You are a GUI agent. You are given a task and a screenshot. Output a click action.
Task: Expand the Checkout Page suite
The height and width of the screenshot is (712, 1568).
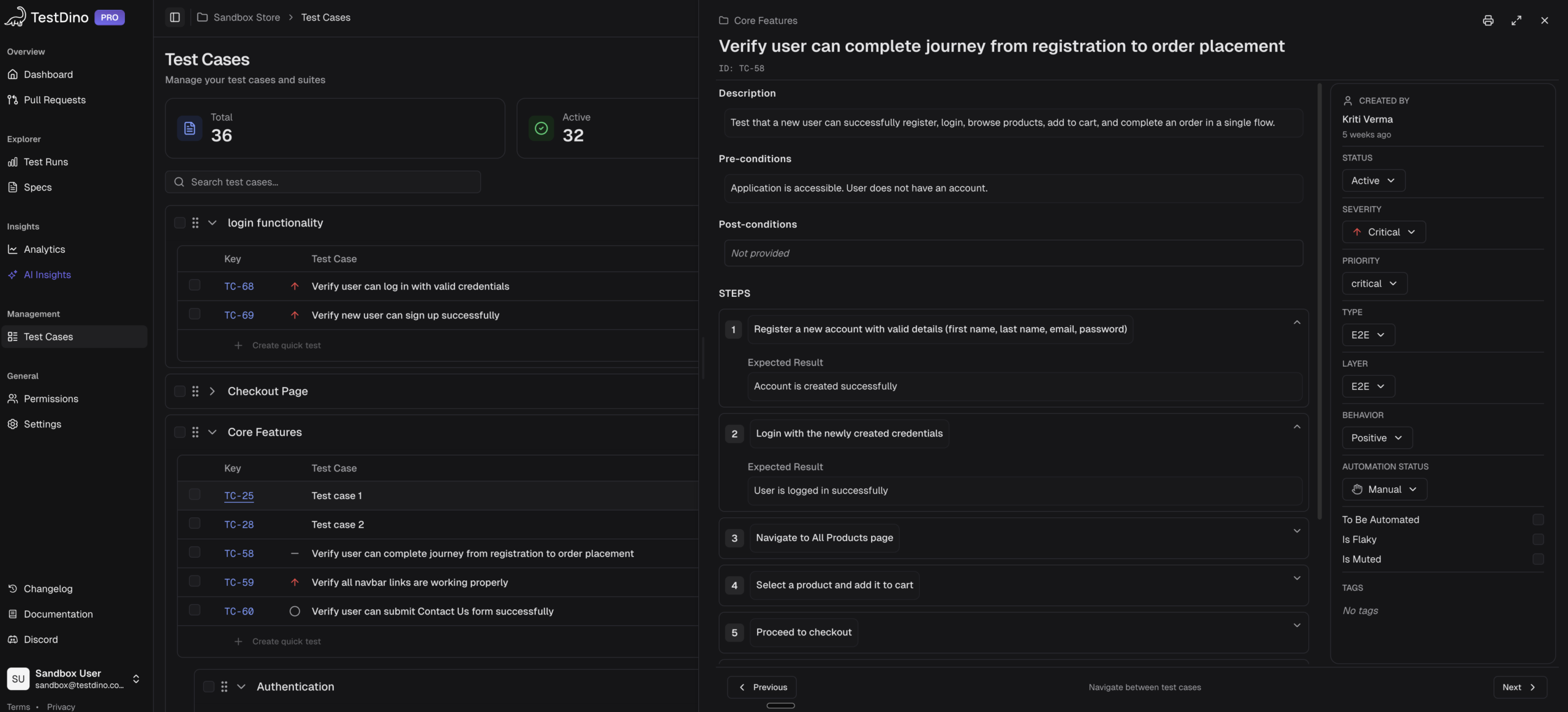[x=213, y=391]
